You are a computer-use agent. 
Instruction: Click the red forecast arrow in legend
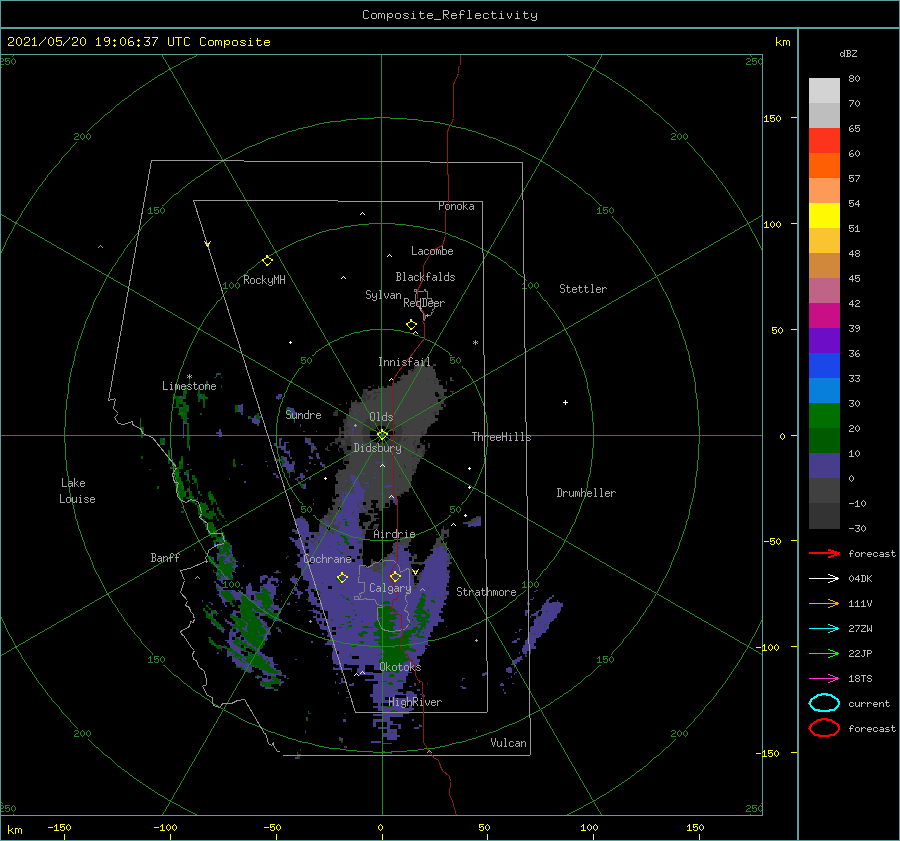[x=824, y=553]
